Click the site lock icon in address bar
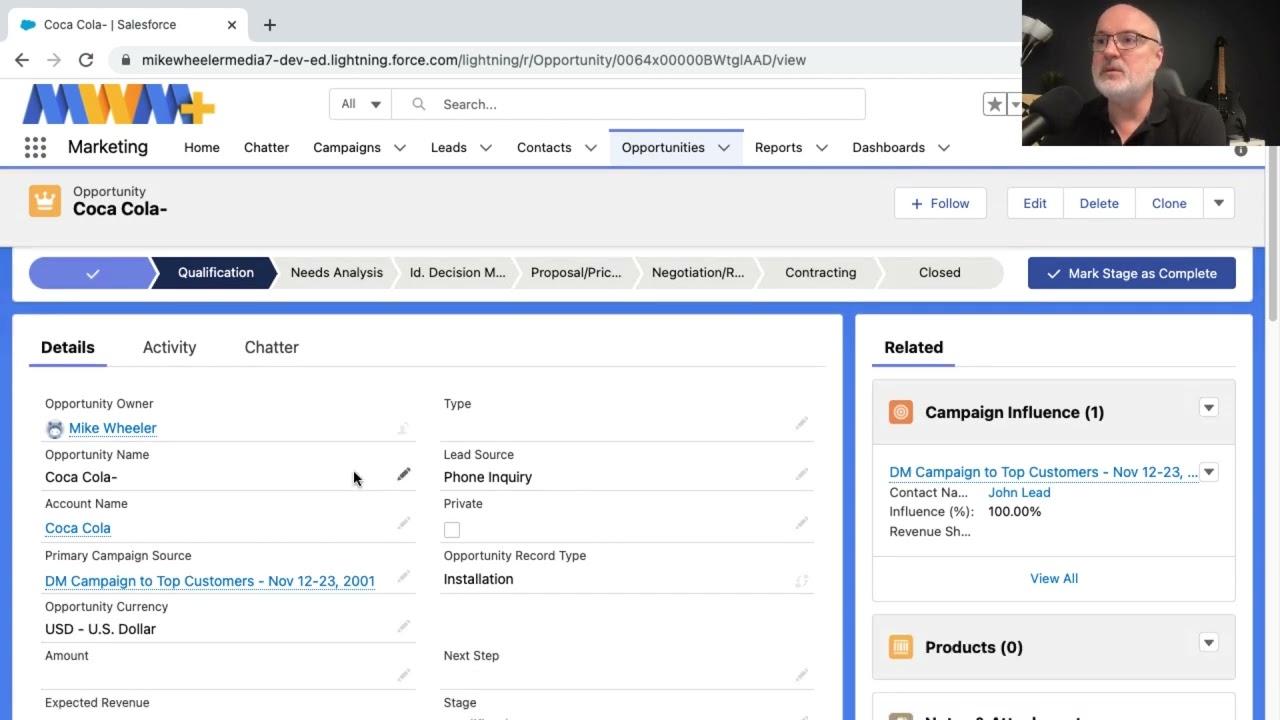Image resolution: width=1280 pixels, height=720 pixels. (x=126, y=60)
